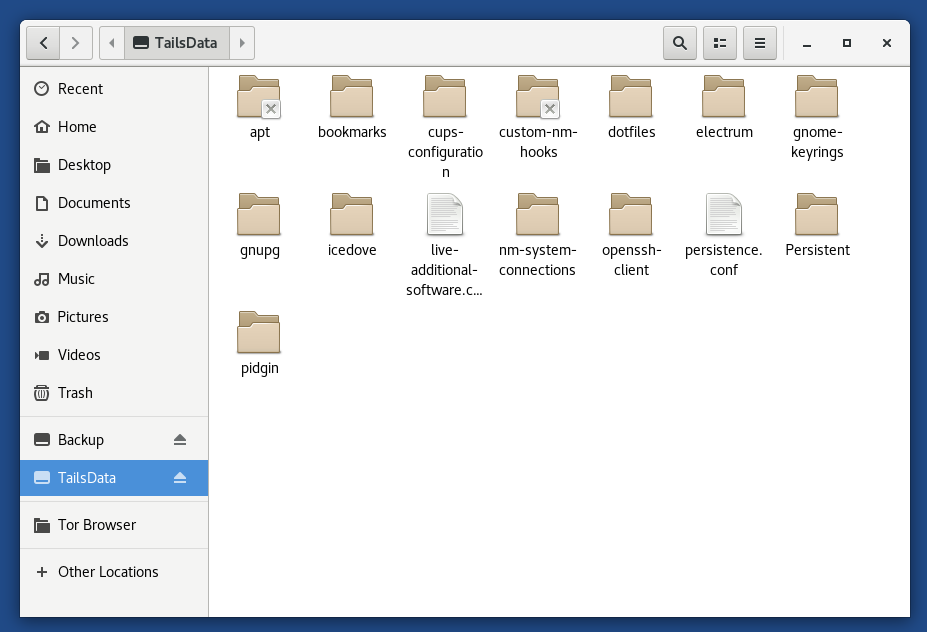Close the file manager window

tap(887, 43)
